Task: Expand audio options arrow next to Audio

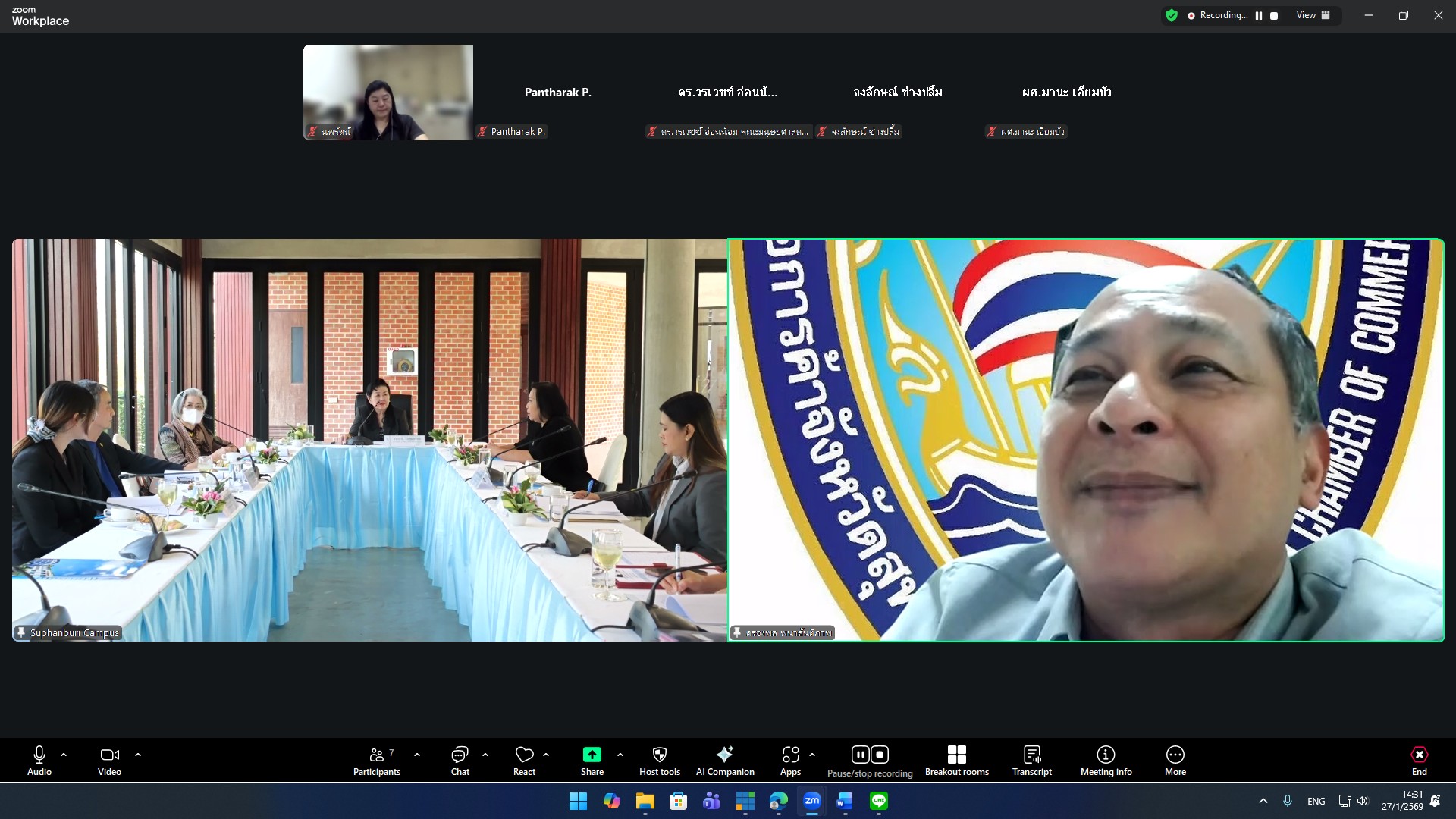Action: tap(64, 755)
